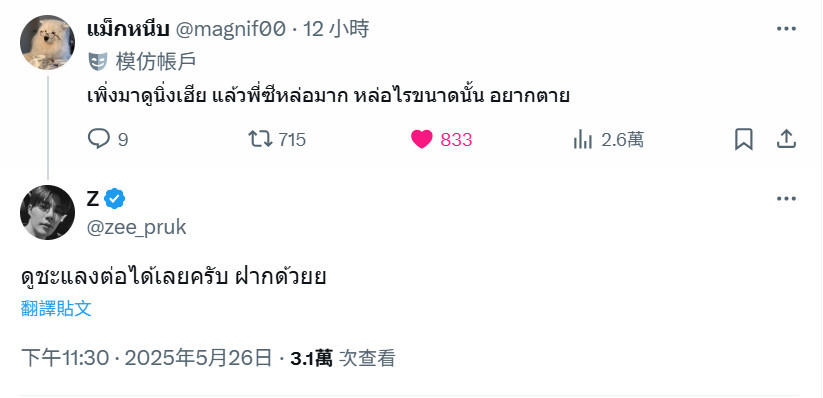Click the share upload icon
The height and width of the screenshot is (398, 823).
tap(786, 140)
